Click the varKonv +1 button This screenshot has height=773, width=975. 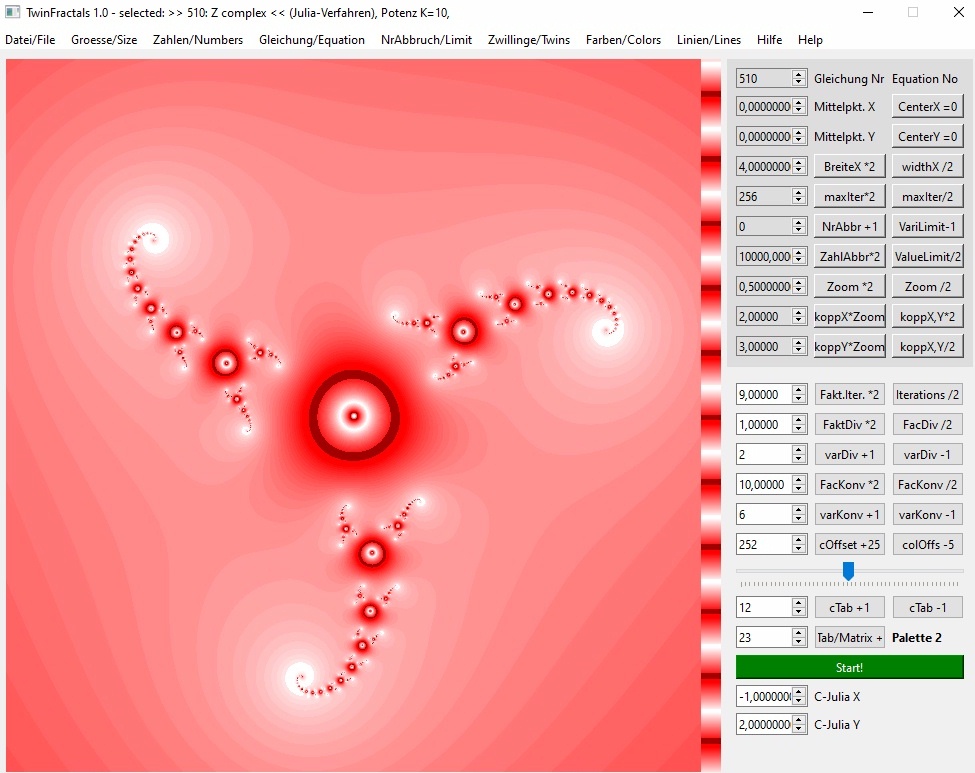pos(849,514)
